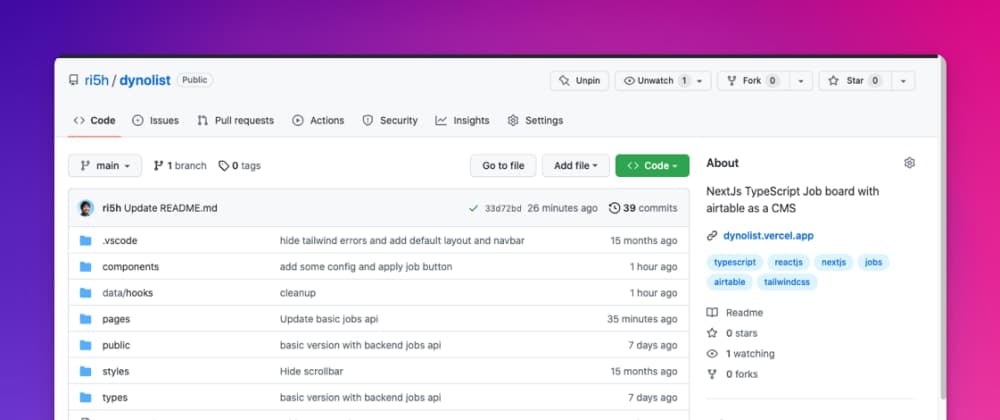Click the Go to file button

pos(503,166)
